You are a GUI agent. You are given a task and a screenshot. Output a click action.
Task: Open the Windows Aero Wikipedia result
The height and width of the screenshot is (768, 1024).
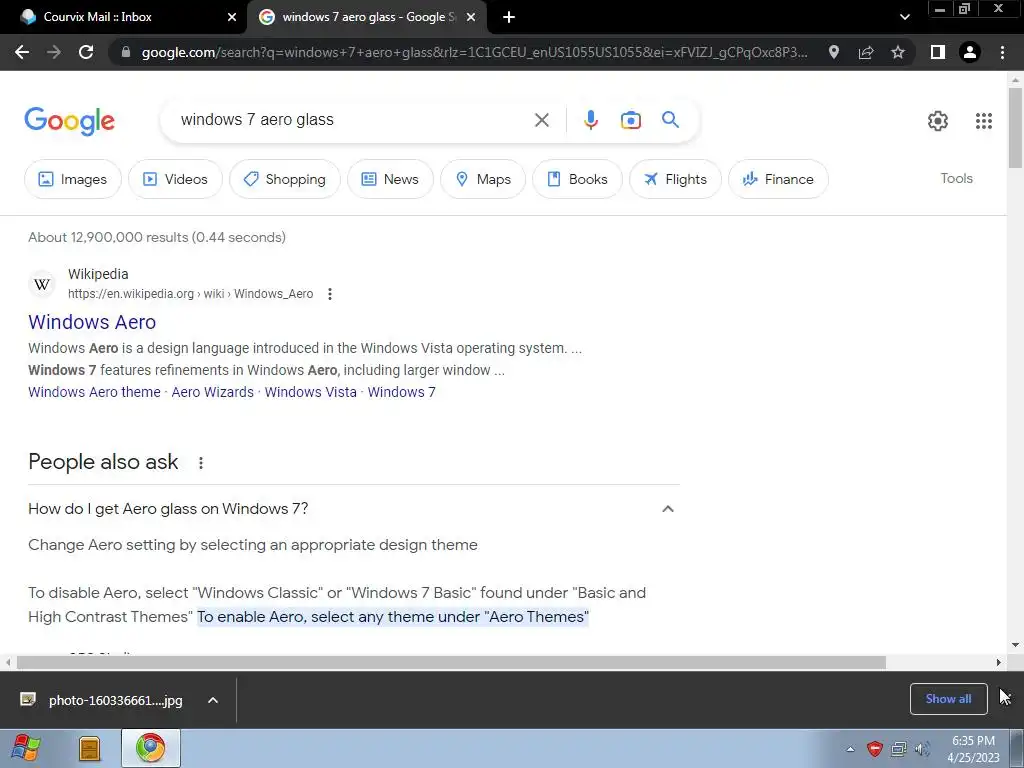(x=92, y=322)
